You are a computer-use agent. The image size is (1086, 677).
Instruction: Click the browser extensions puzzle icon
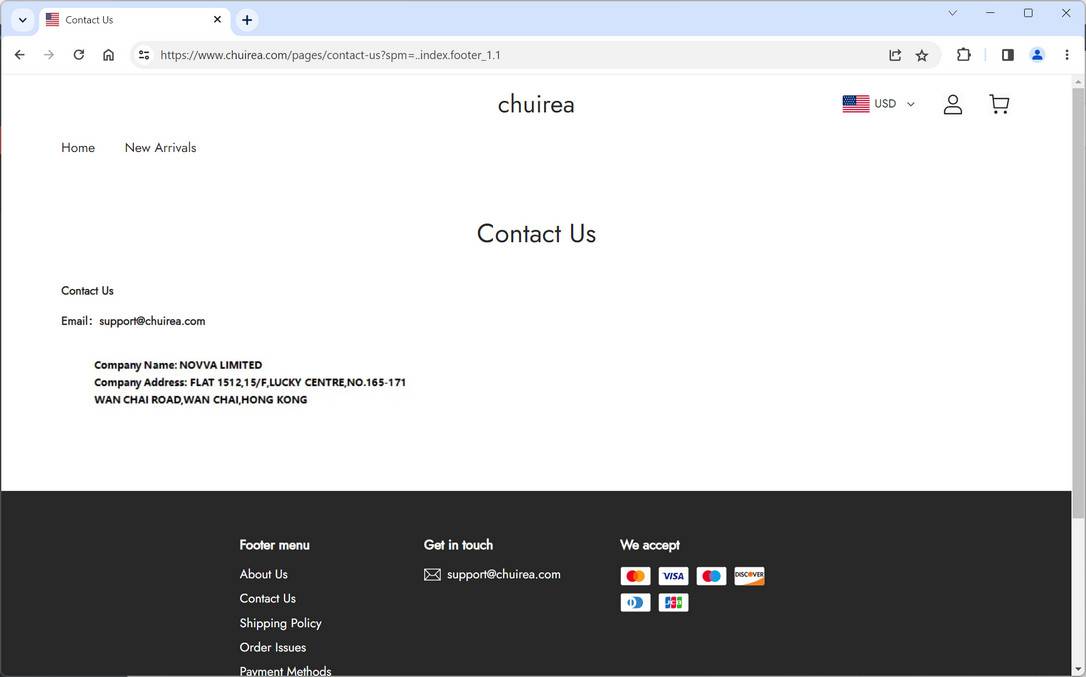(963, 55)
